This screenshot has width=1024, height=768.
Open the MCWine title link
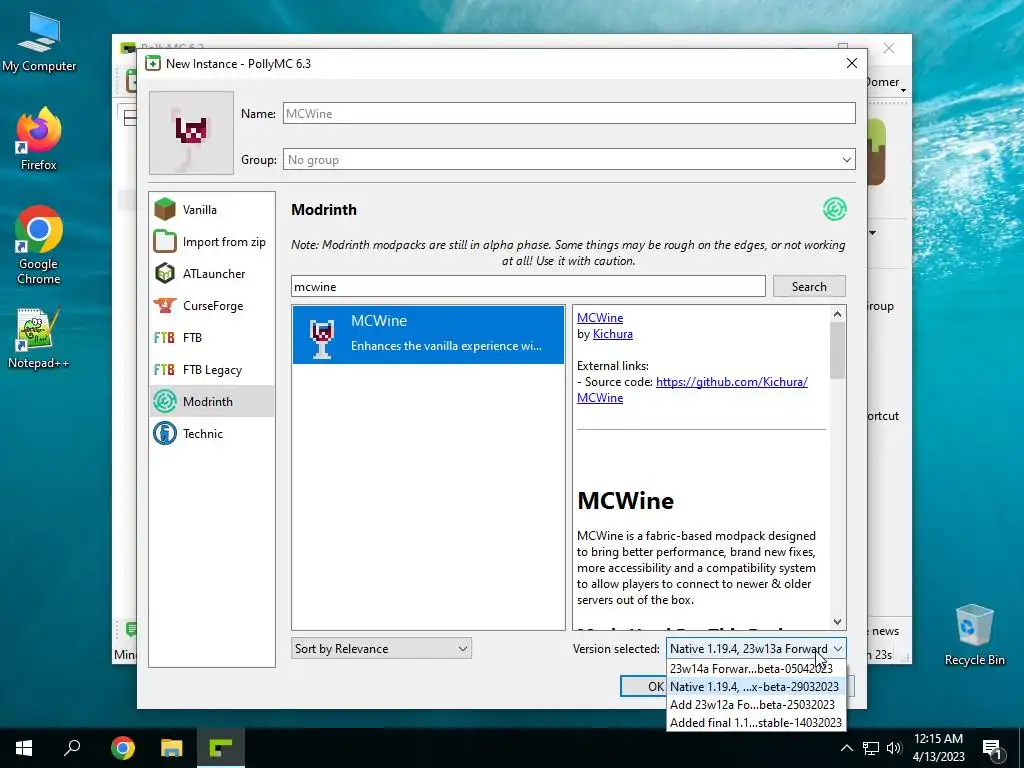point(600,318)
